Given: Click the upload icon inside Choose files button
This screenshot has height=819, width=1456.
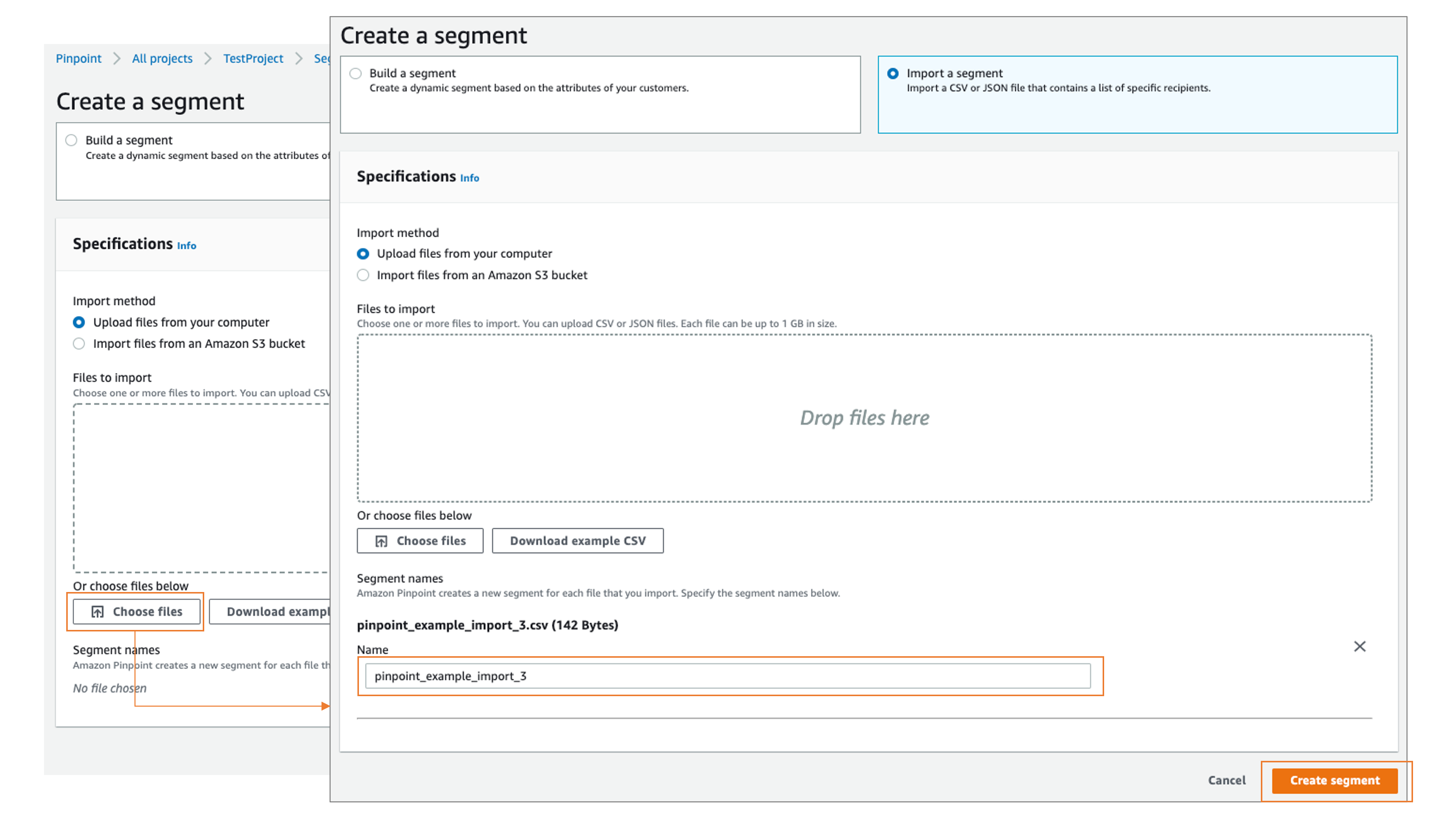Looking at the screenshot, I should click(x=381, y=540).
